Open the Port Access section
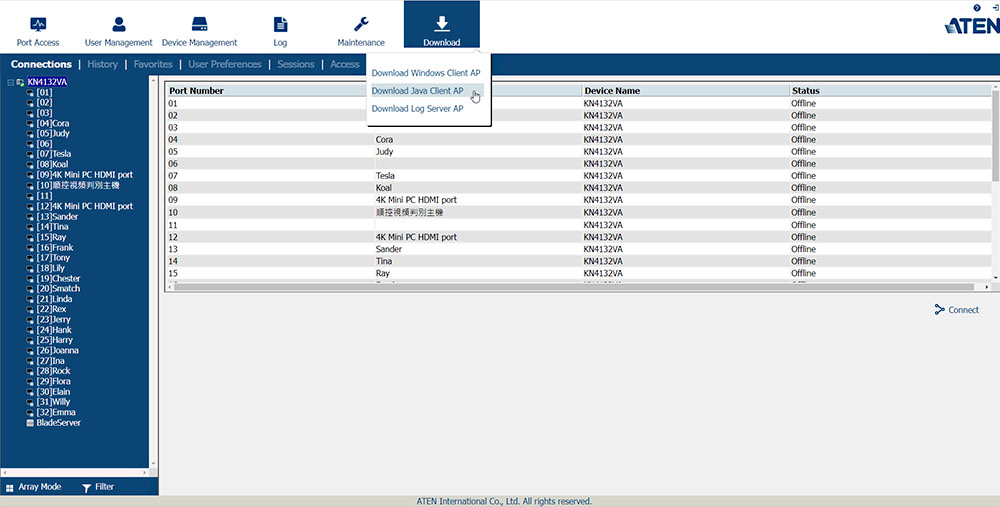This screenshot has height=507, width=1000. tap(38, 30)
